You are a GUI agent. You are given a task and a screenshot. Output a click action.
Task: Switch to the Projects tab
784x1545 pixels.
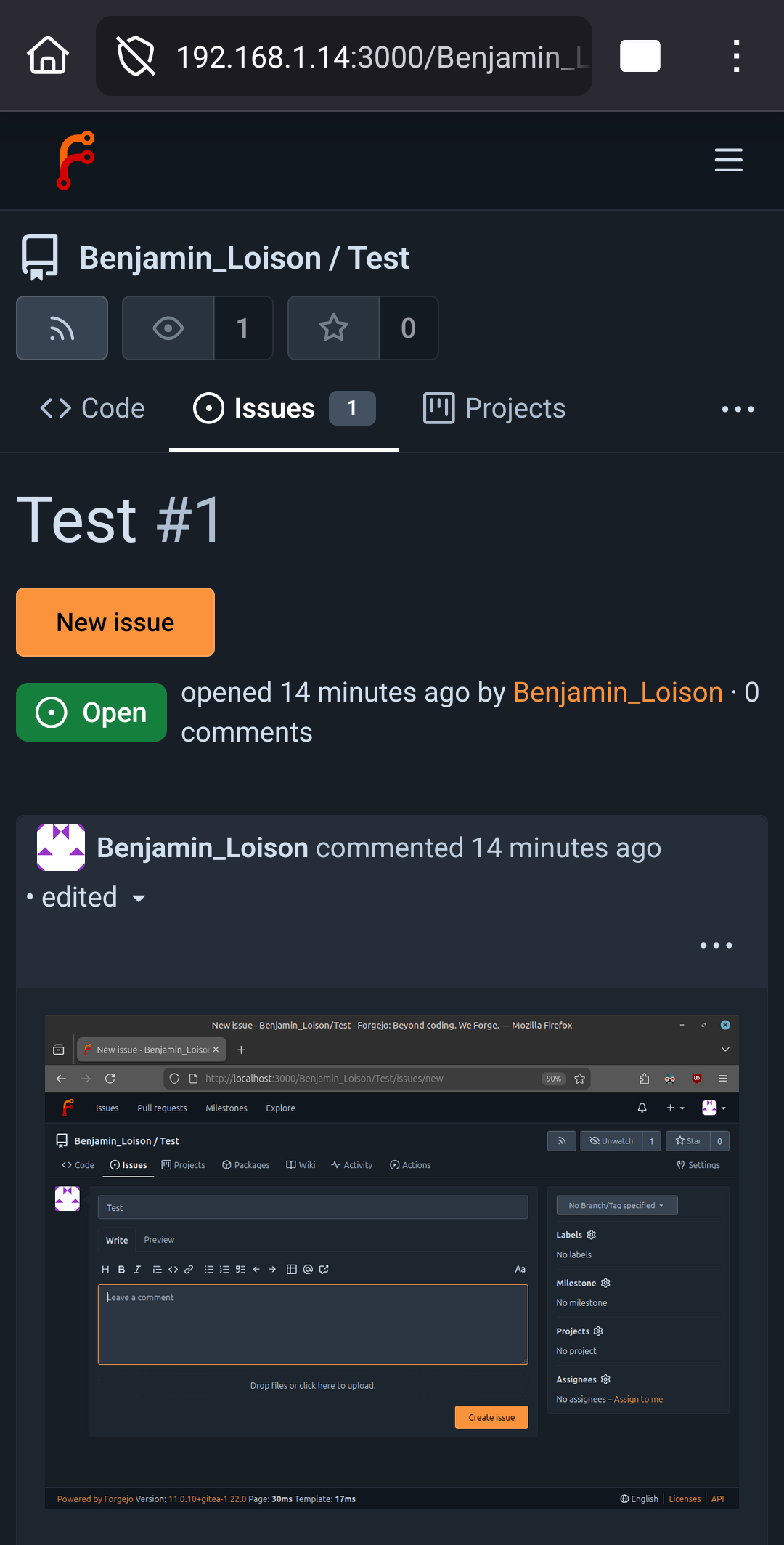[494, 409]
